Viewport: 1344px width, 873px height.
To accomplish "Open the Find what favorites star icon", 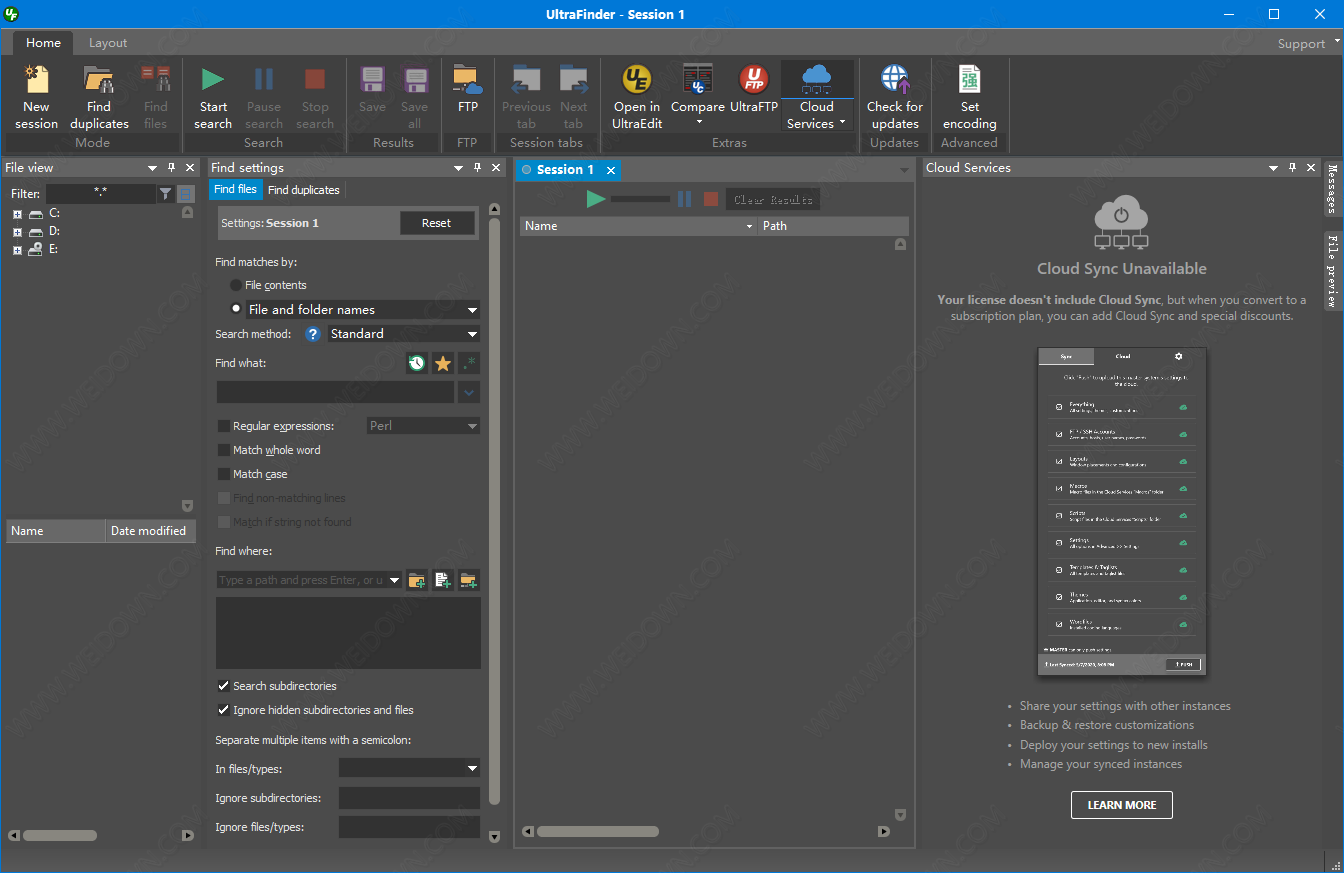I will tap(443, 364).
